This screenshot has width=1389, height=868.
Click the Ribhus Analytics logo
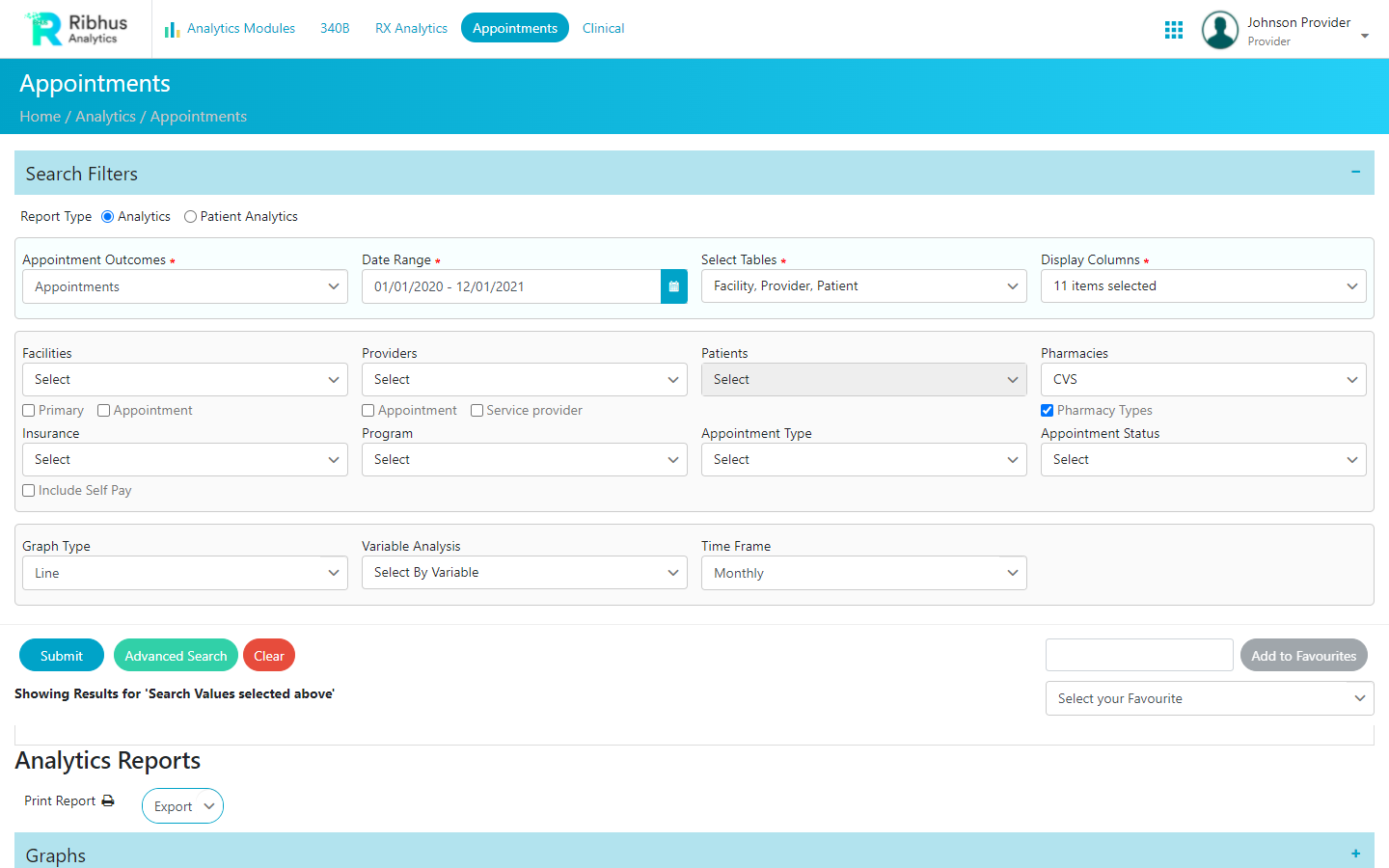point(76,29)
